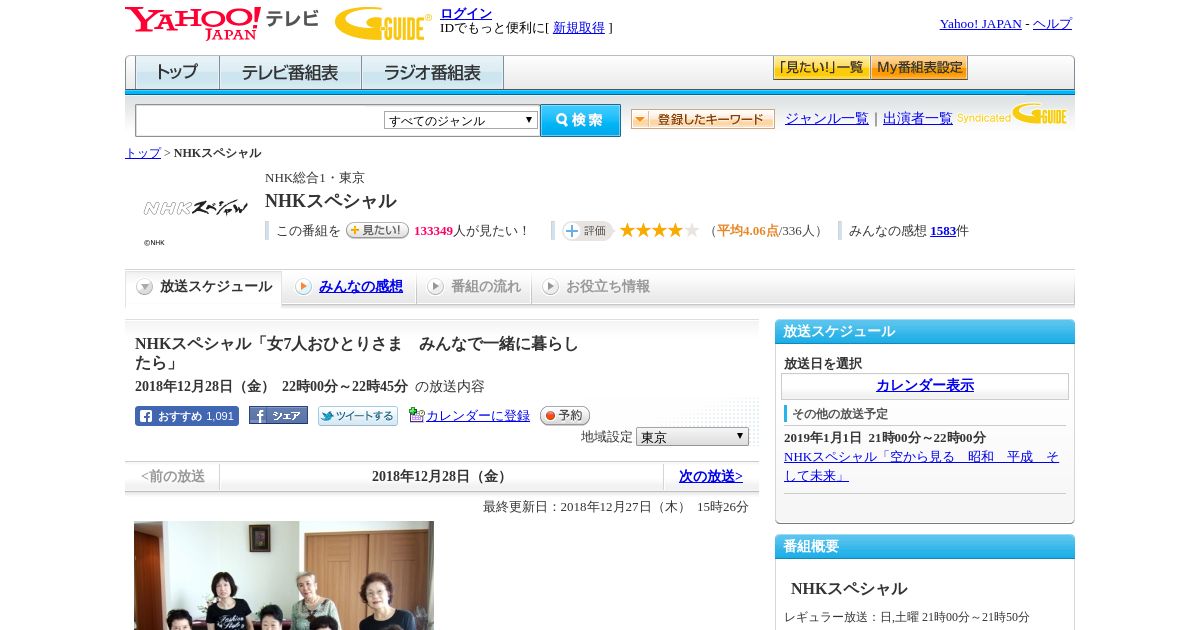Focus the program search input field
This screenshot has height=630, width=1200.
click(260, 120)
